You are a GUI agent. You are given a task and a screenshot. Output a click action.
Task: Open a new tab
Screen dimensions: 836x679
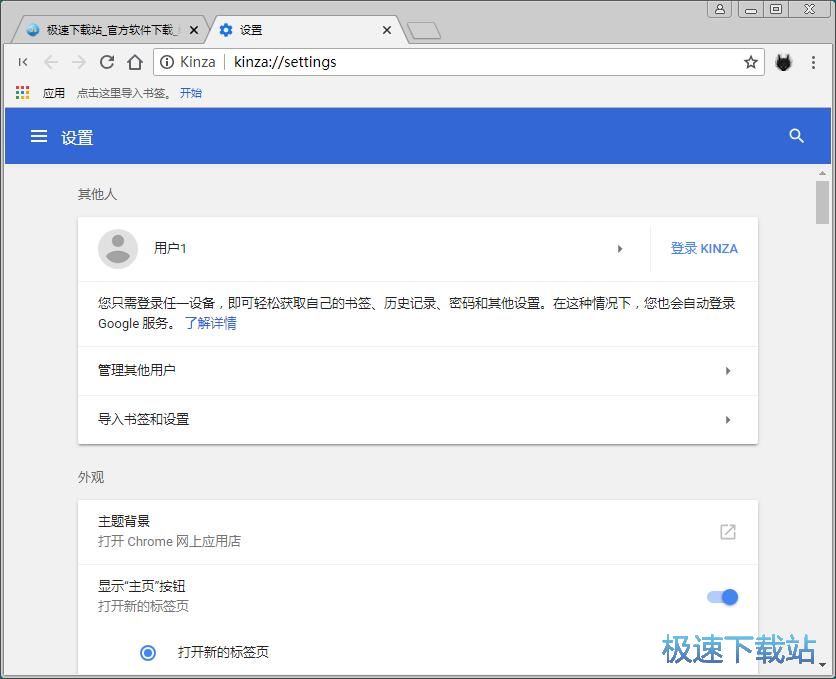click(424, 31)
